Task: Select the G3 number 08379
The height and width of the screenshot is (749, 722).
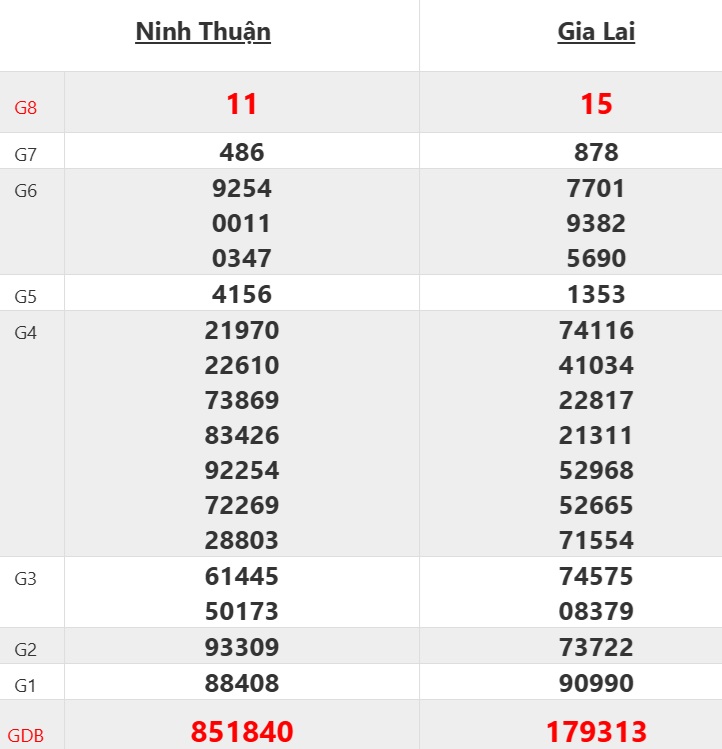Action: [596, 611]
